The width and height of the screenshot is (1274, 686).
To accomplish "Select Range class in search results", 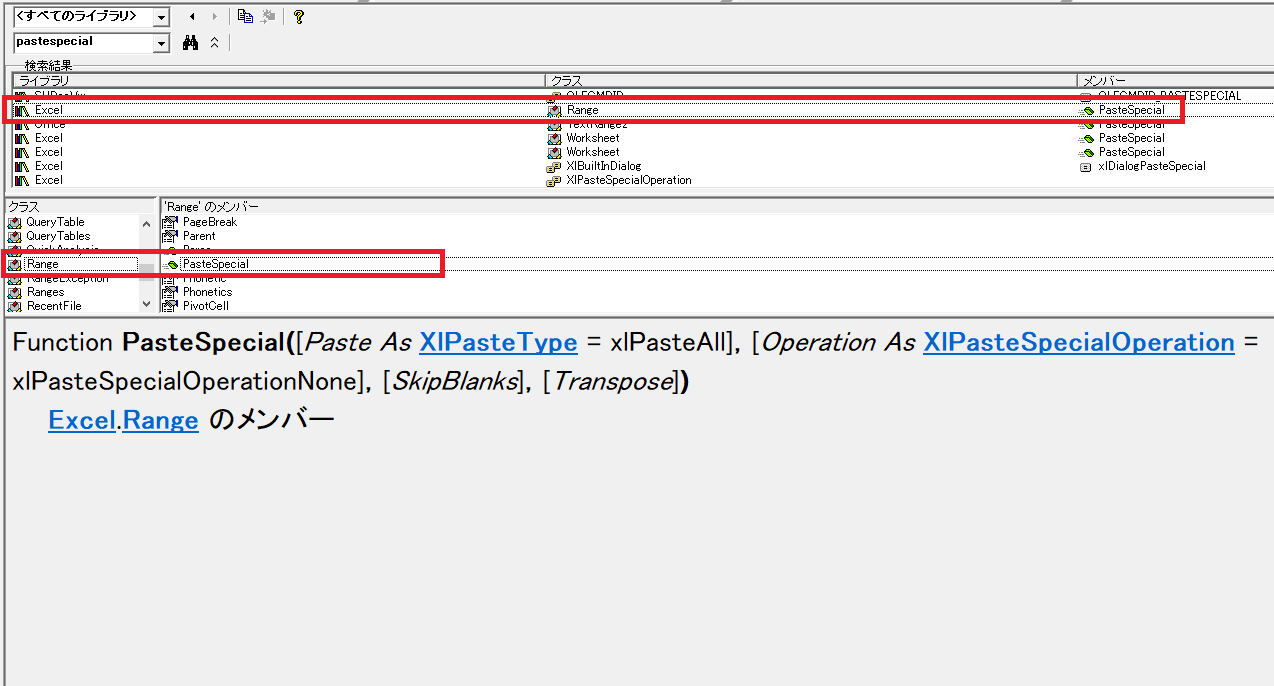I will click(582, 110).
